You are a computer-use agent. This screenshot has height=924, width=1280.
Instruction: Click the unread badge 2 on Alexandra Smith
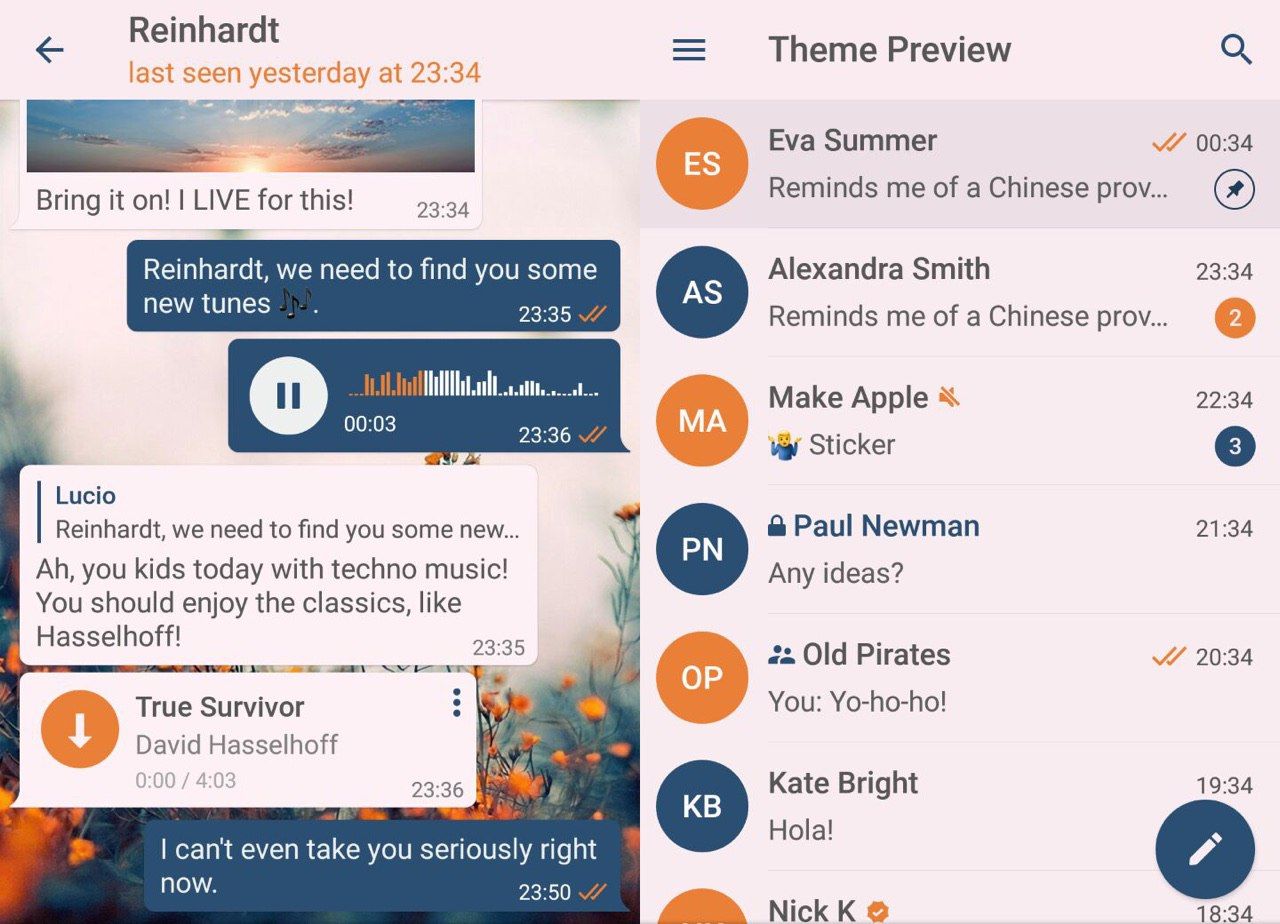click(x=1235, y=318)
